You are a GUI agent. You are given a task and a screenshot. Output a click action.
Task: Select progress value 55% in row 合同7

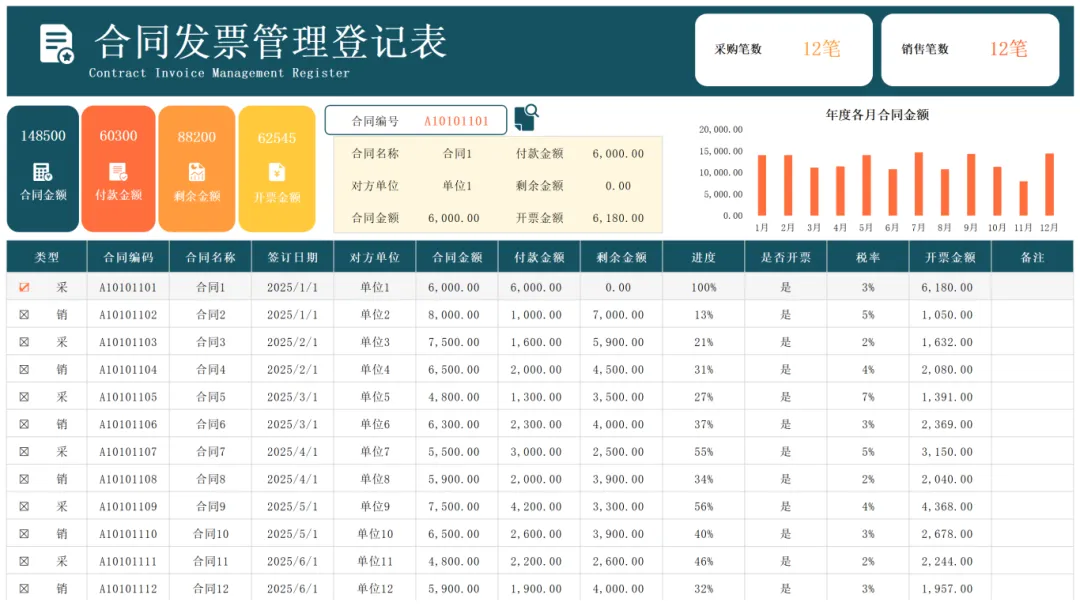tap(703, 452)
